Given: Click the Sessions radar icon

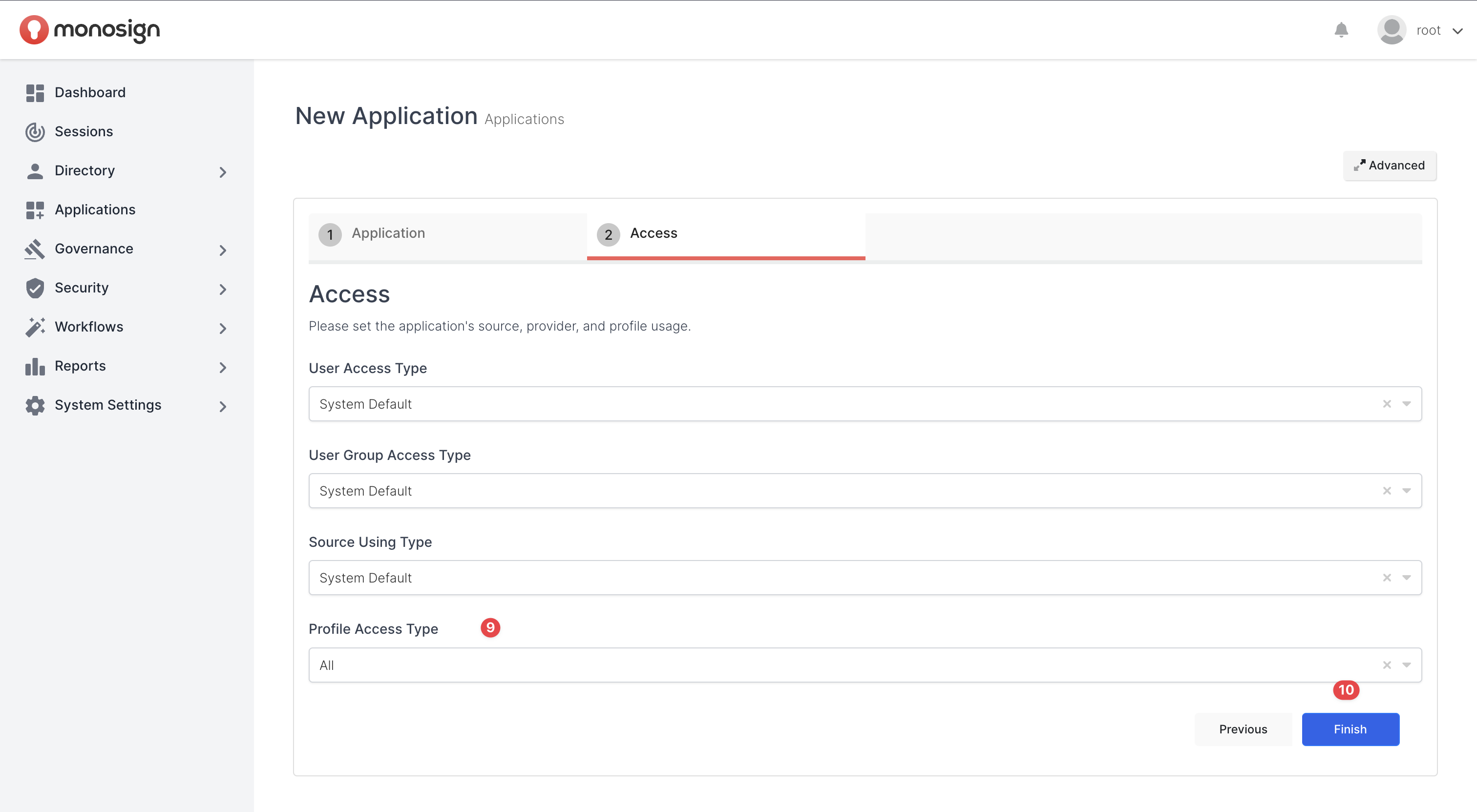Looking at the screenshot, I should pos(35,132).
